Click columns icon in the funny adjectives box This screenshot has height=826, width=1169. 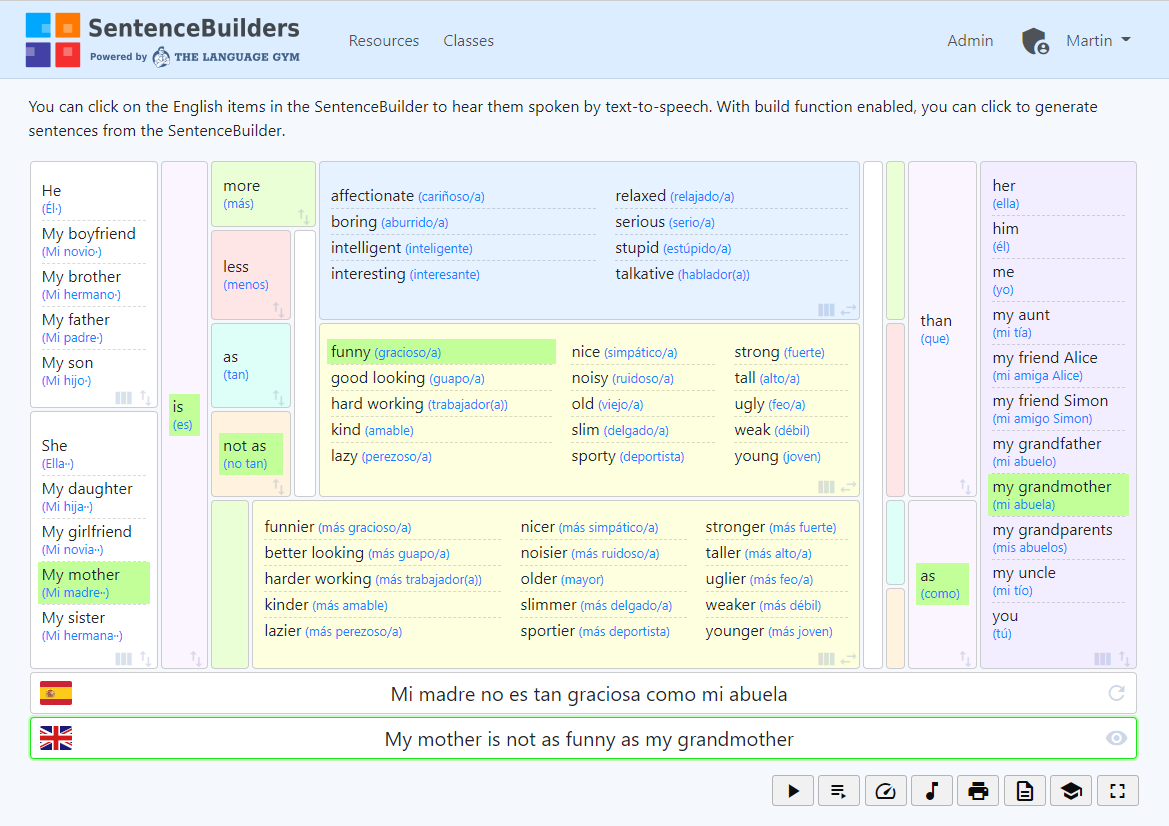coord(826,488)
